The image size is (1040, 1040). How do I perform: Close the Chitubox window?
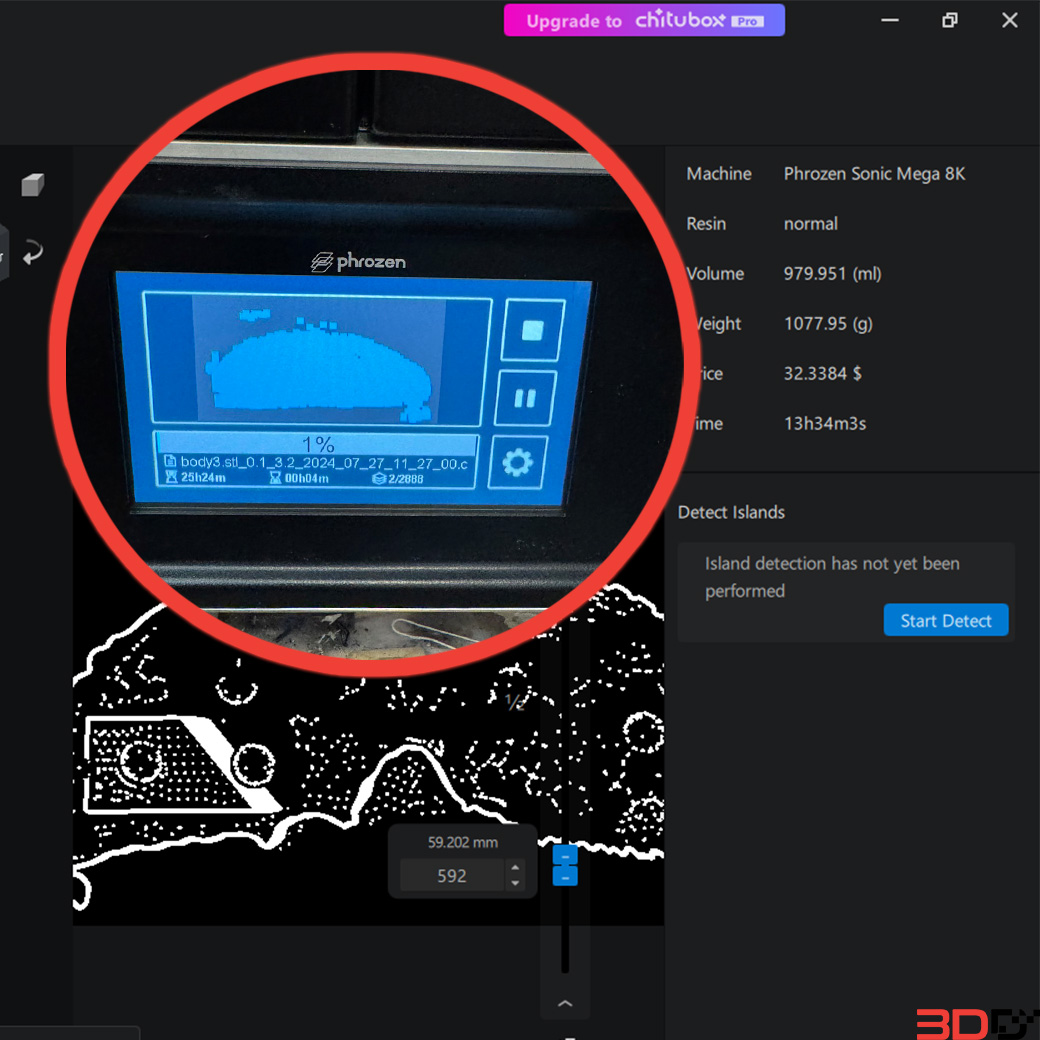[1009, 21]
